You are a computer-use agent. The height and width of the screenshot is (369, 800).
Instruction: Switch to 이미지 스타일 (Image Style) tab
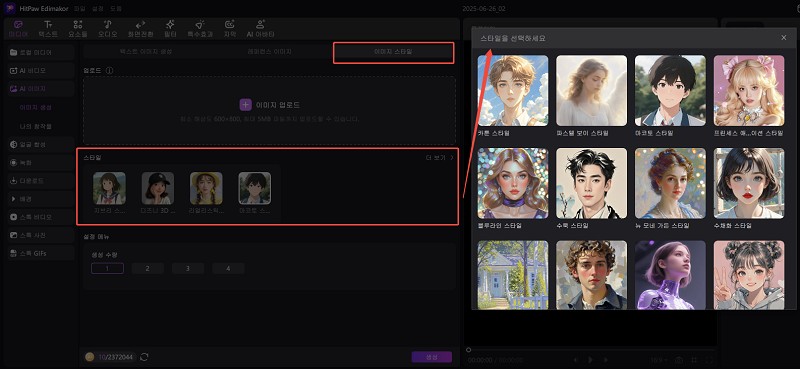coord(393,52)
